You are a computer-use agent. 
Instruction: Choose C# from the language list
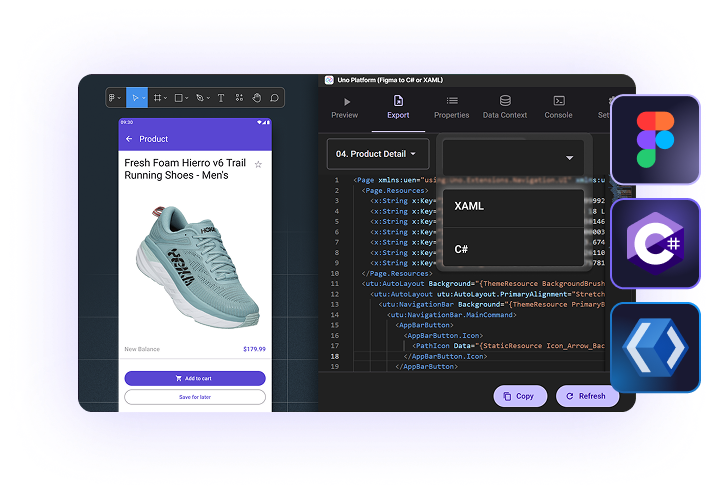pos(513,249)
